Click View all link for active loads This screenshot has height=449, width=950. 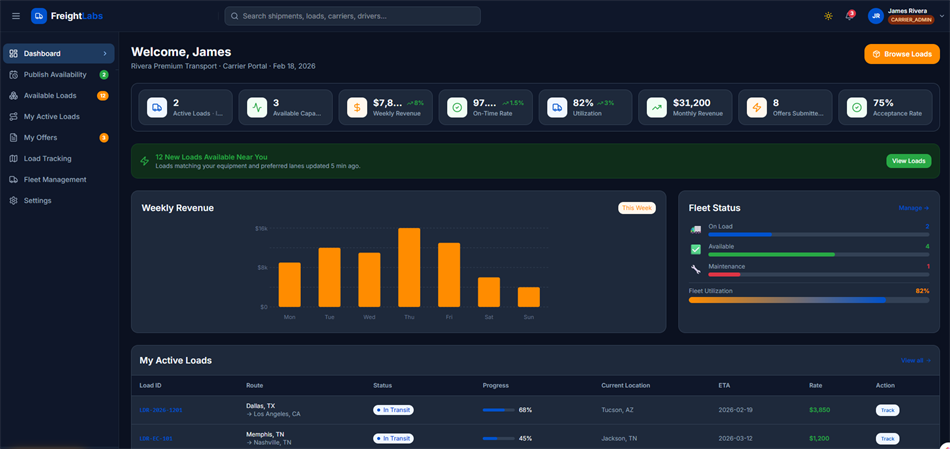[915, 361]
